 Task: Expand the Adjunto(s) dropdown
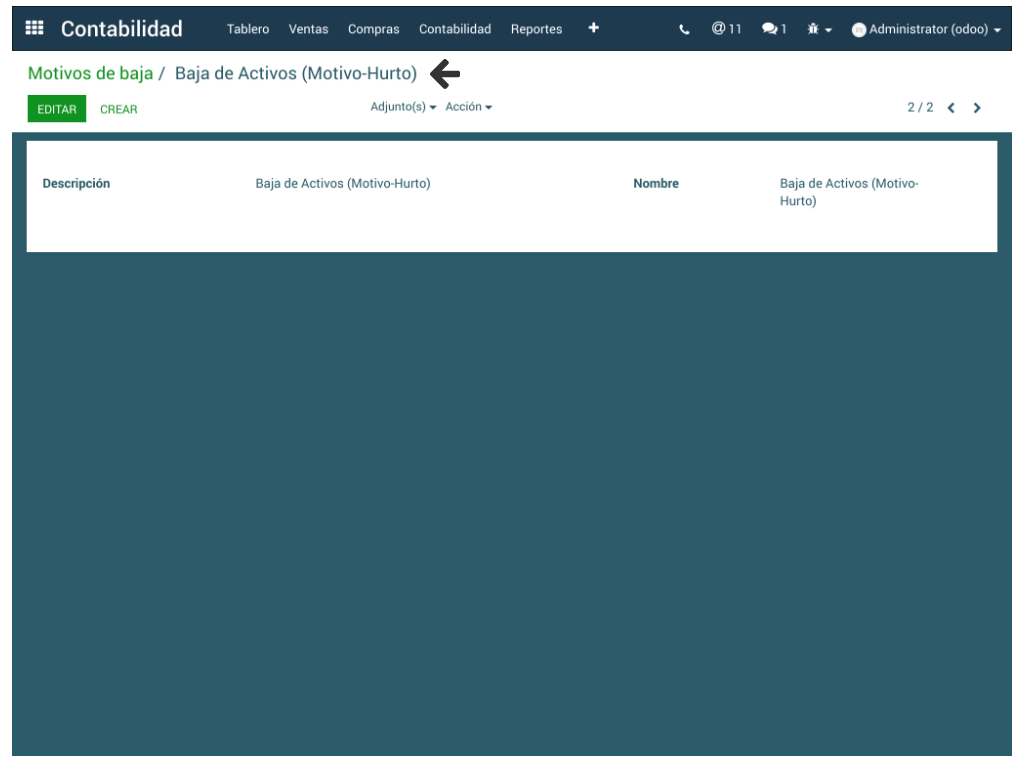point(403,107)
